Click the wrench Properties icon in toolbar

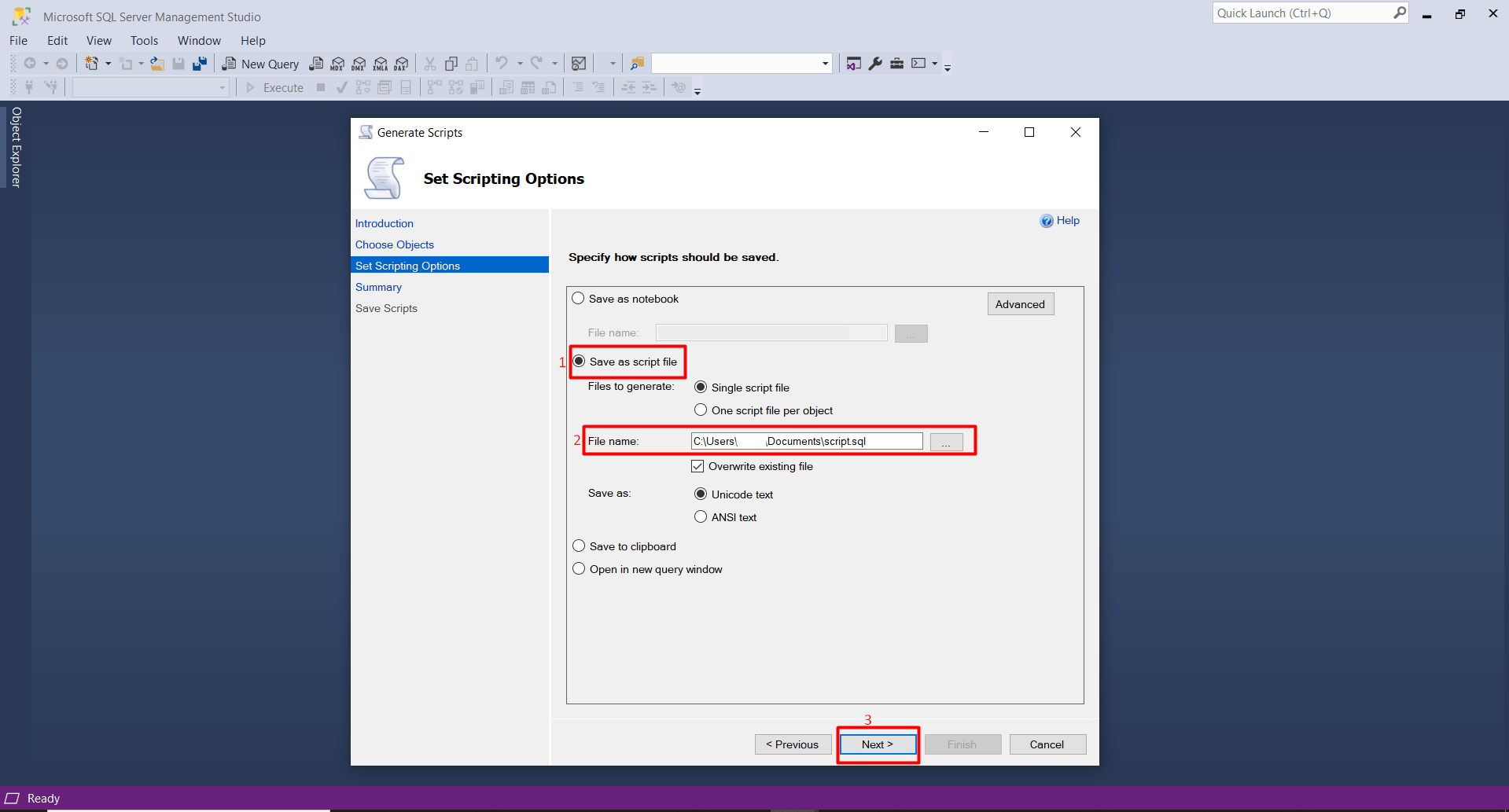coord(875,64)
